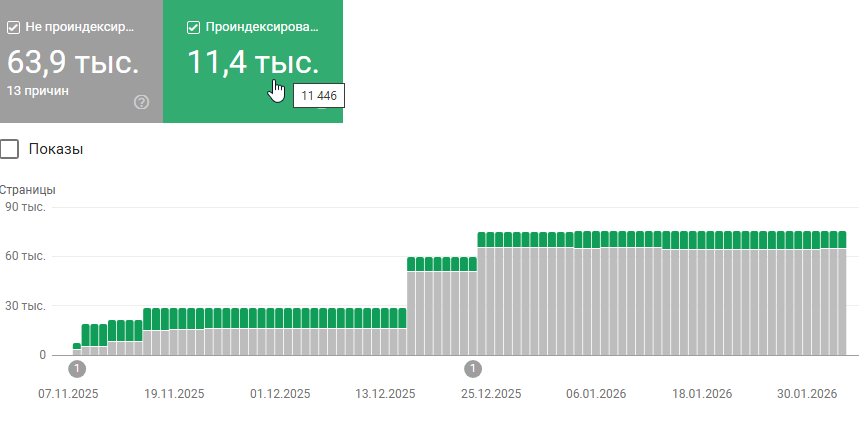Screen dimensions: 868x425
Task: Click the '13.12.2025' date axis label
Action: tap(385, 394)
